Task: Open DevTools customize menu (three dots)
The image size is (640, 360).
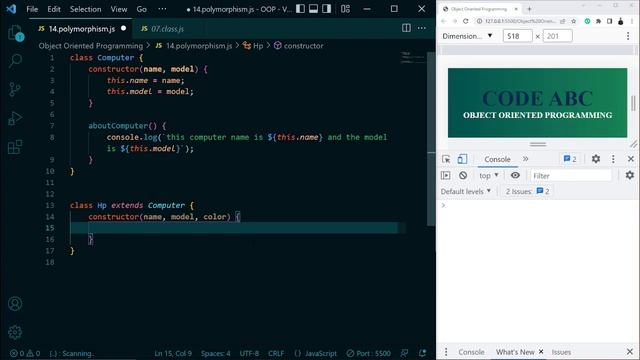Action: pos(613,159)
